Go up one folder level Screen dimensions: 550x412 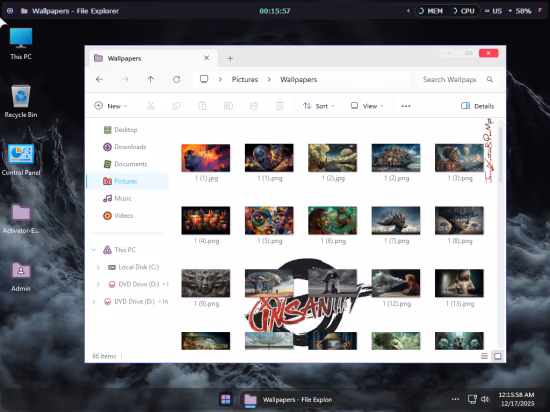click(x=151, y=79)
